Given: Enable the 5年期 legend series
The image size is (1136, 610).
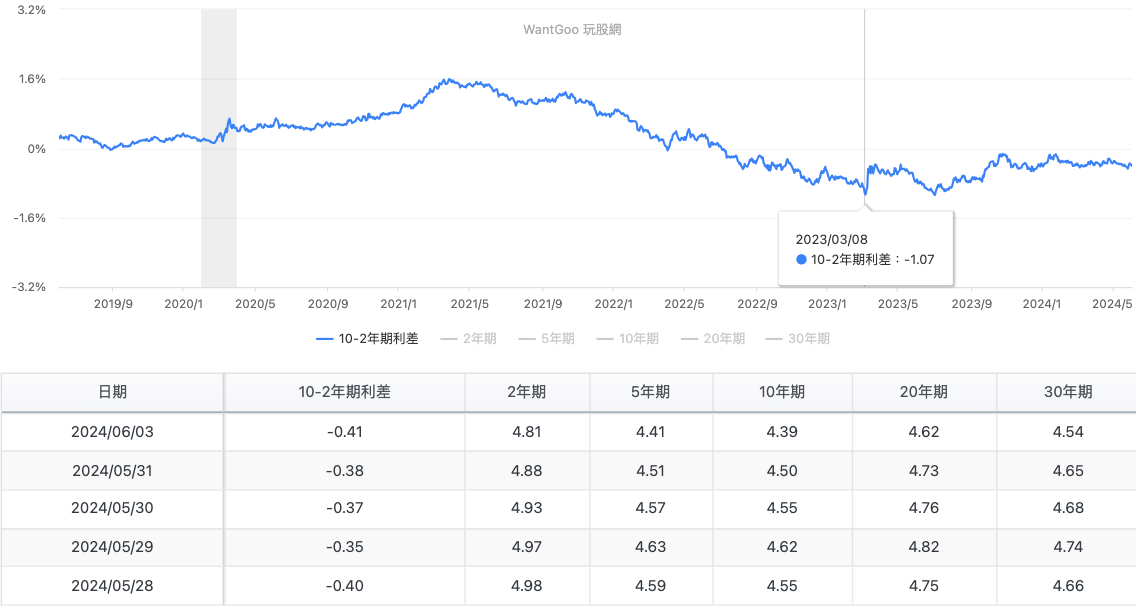Looking at the screenshot, I should tap(546, 339).
